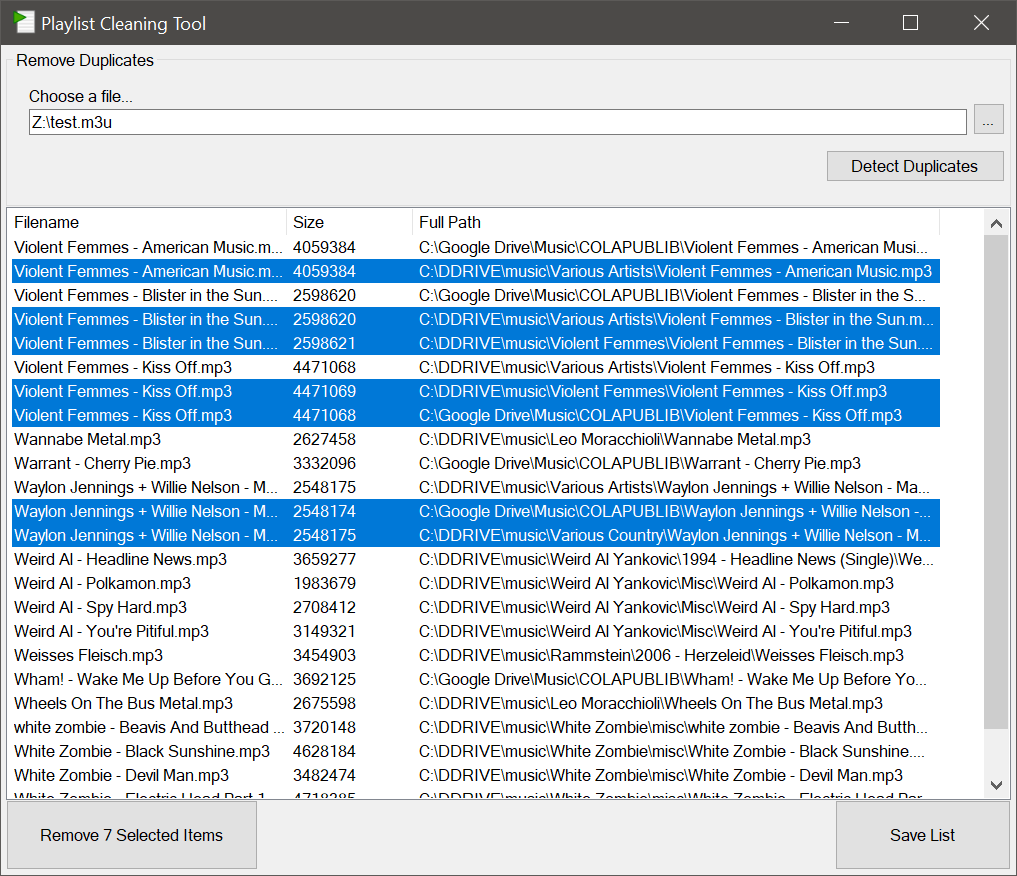Select White Zombie - Devil Man.mp3 row
The image size is (1017, 876).
[121, 775]
